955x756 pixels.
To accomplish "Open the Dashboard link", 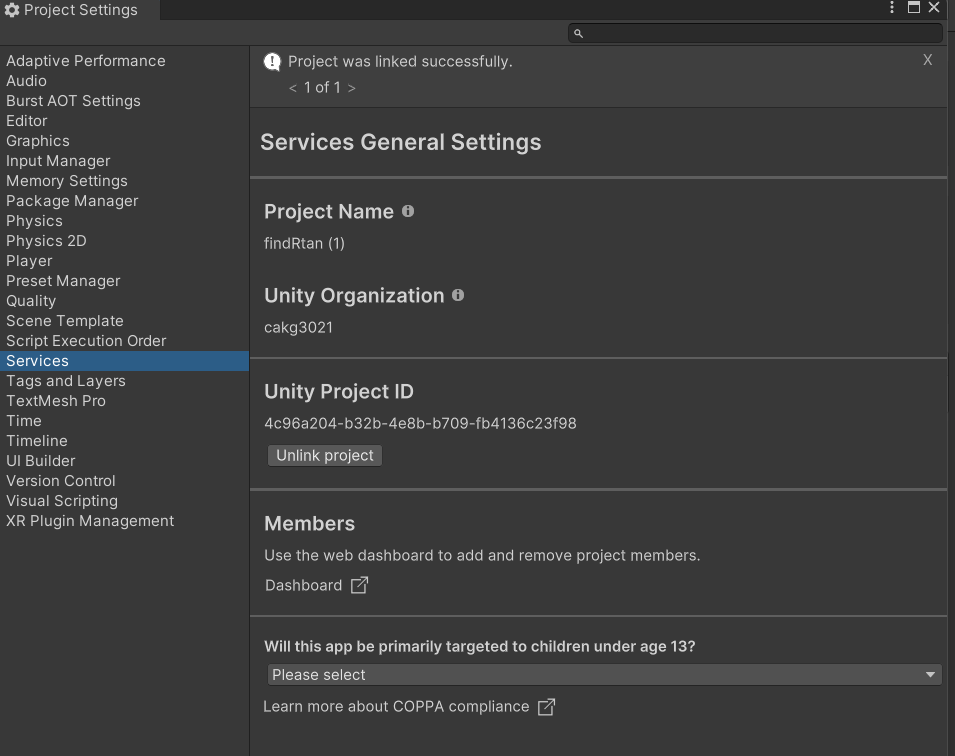I will point(303,585).
